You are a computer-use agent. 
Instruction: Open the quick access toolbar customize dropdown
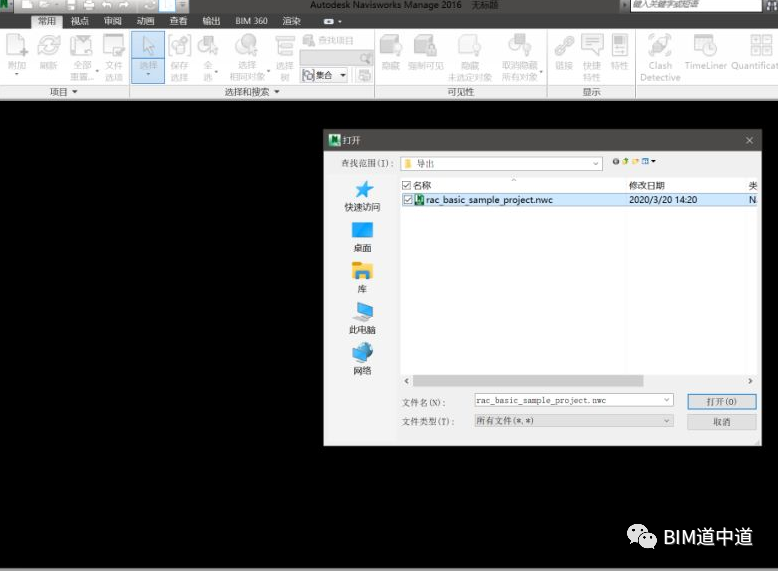coord(183,5)
